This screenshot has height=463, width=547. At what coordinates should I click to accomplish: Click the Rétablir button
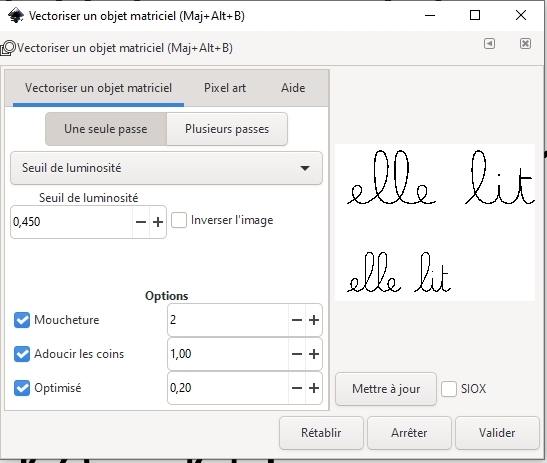coord(321,433)
